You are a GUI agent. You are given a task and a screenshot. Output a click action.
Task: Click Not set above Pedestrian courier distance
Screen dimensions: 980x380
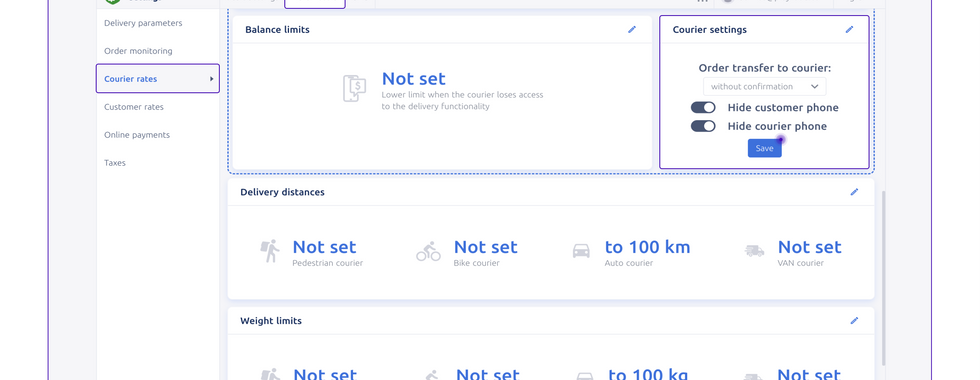point(324,247)
